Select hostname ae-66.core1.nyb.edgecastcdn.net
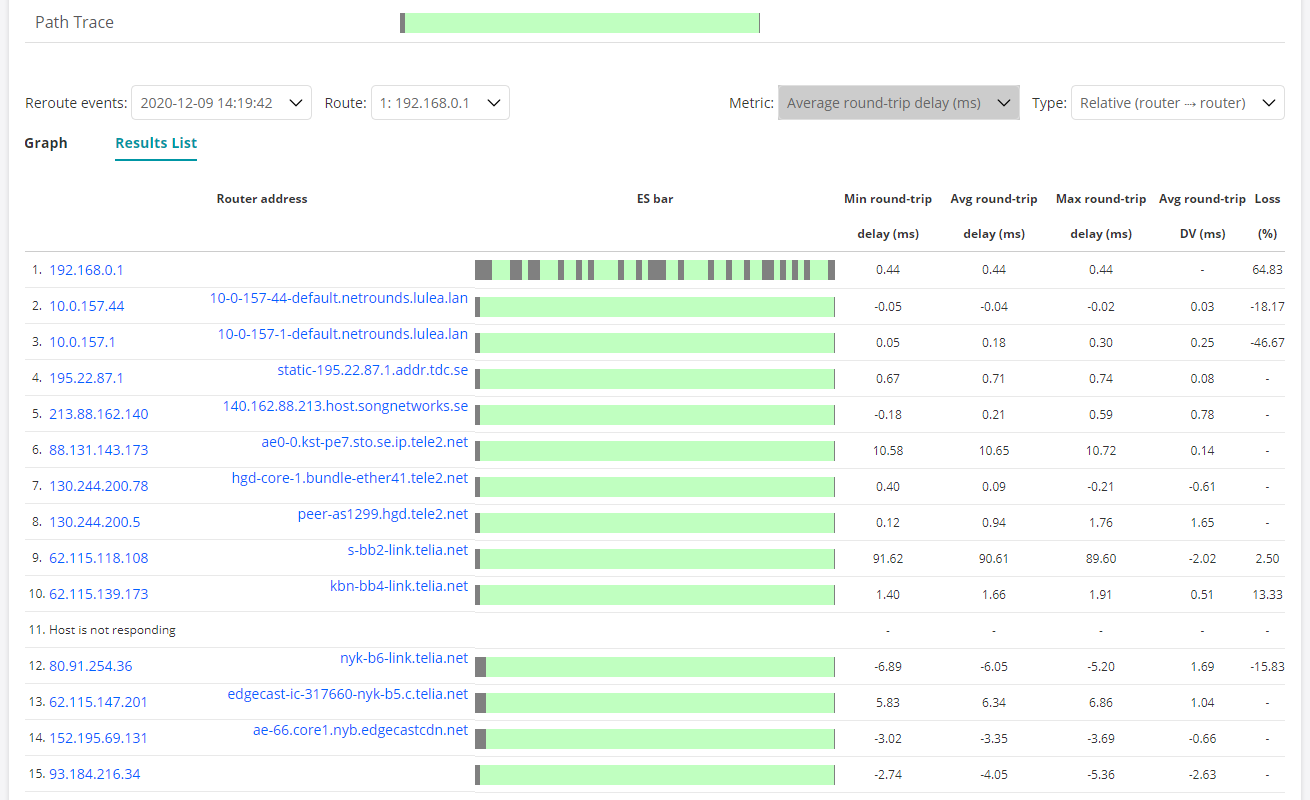 click(x=360, y=730)
